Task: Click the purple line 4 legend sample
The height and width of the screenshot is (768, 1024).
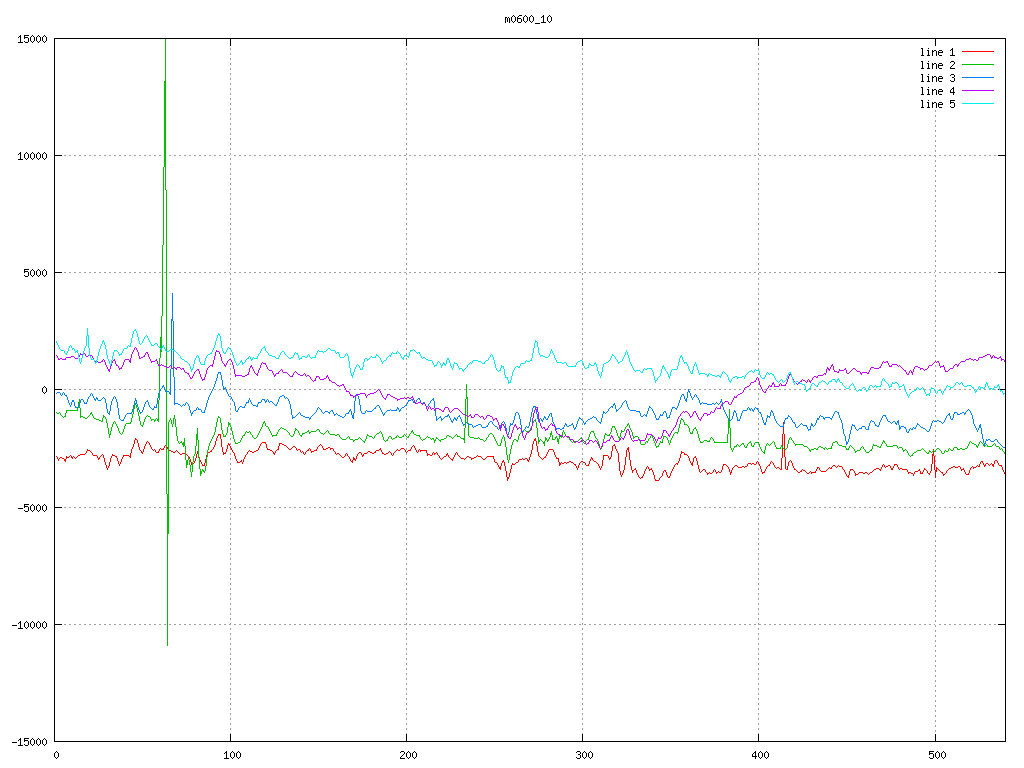Action: pos(978,91)
